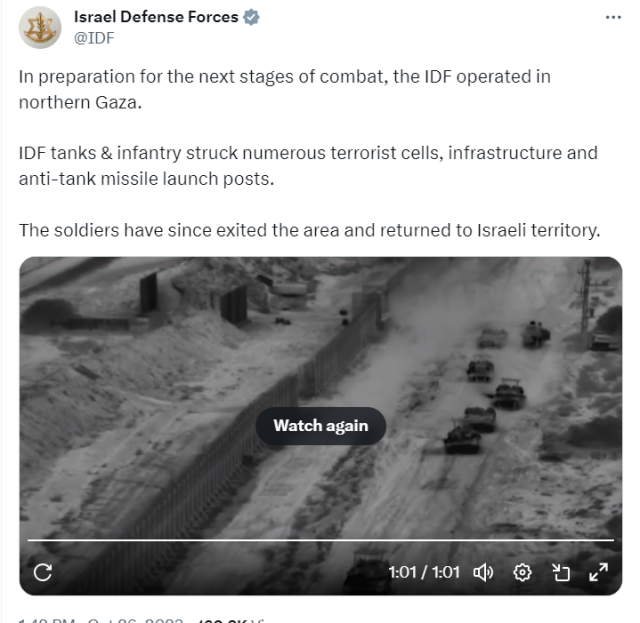Click the view count below the video
This screenshot has width=640, height=623.
point(231,621)
